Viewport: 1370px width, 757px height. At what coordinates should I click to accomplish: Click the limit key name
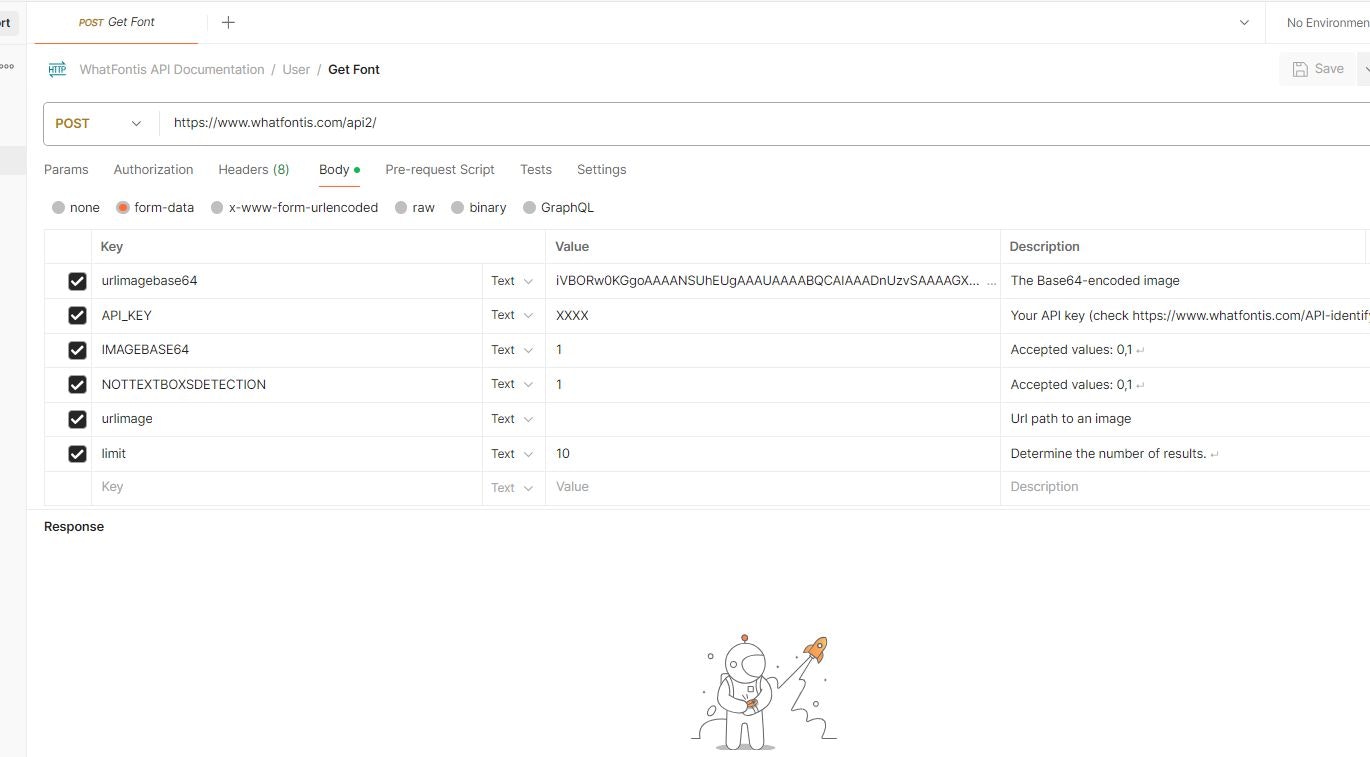point(114,454)
